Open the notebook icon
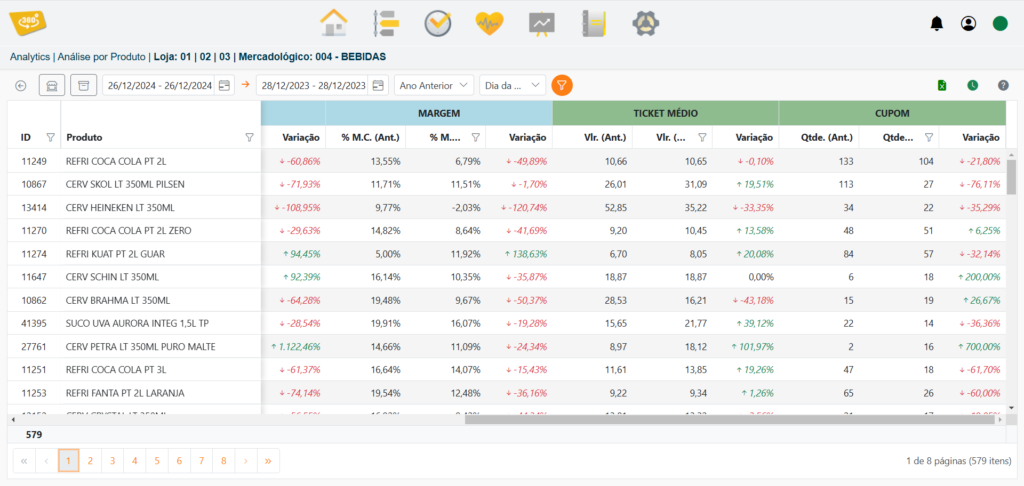The height and width of the screenshot is (486, 1024). (x=594, y=24)
